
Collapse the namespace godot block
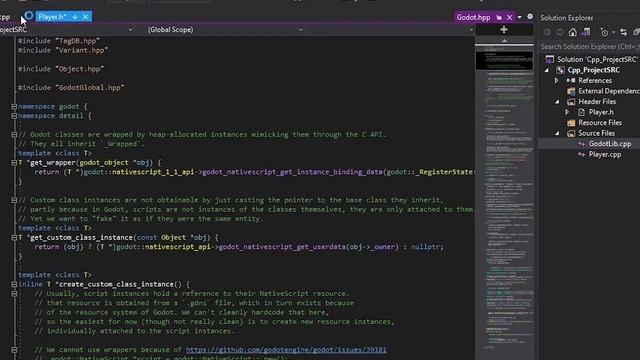coord(14,107)
